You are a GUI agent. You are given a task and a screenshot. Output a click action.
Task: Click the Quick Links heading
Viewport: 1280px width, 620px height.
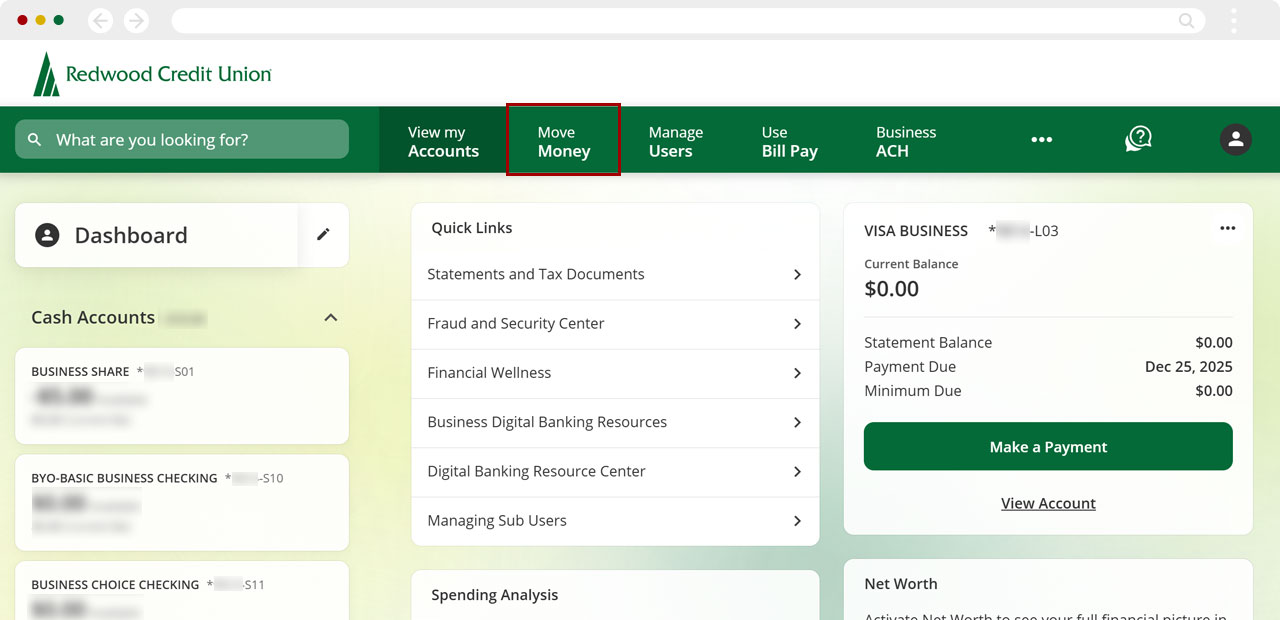tap(472, 228)
